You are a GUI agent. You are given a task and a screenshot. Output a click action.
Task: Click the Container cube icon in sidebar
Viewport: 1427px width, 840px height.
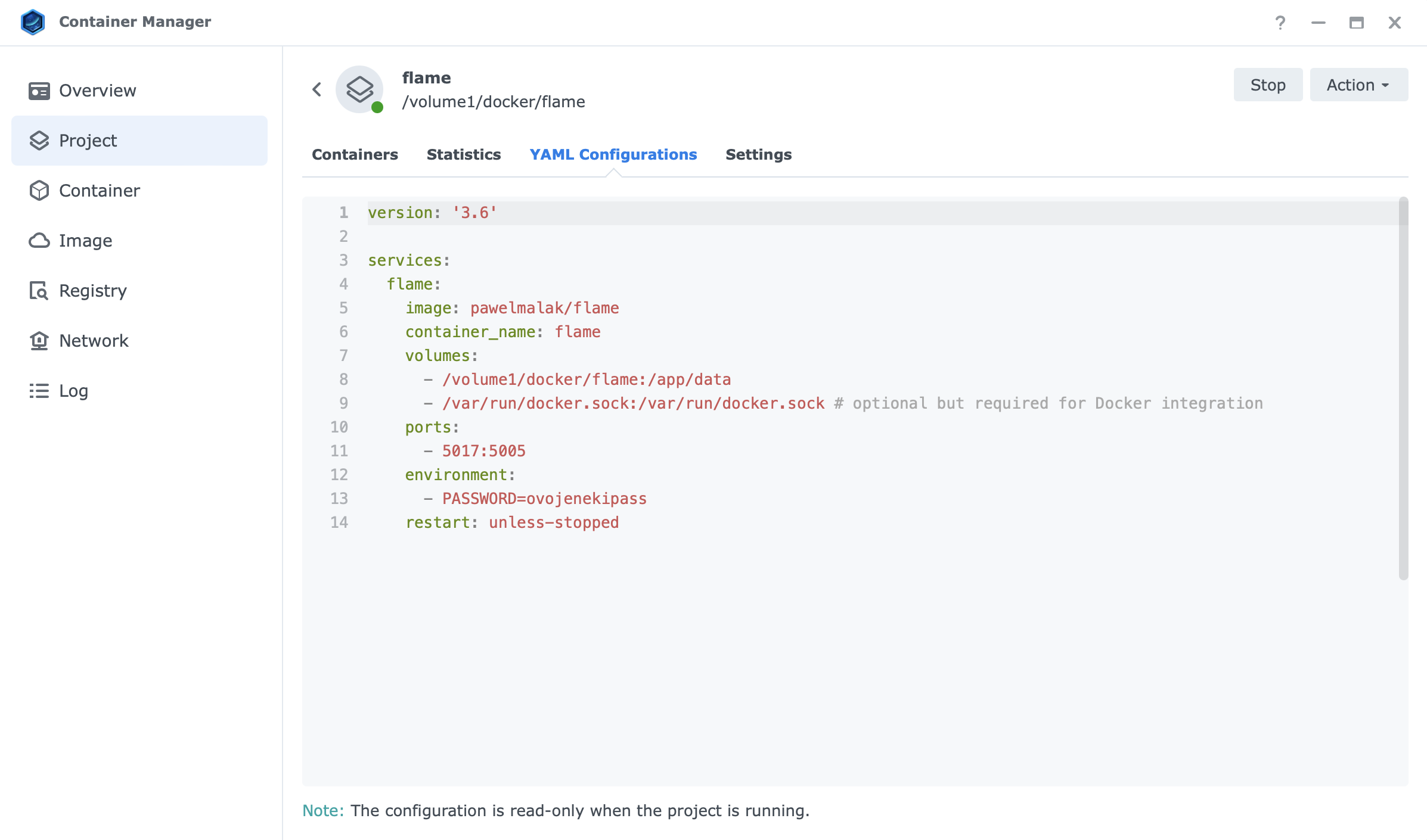(39, 191)
